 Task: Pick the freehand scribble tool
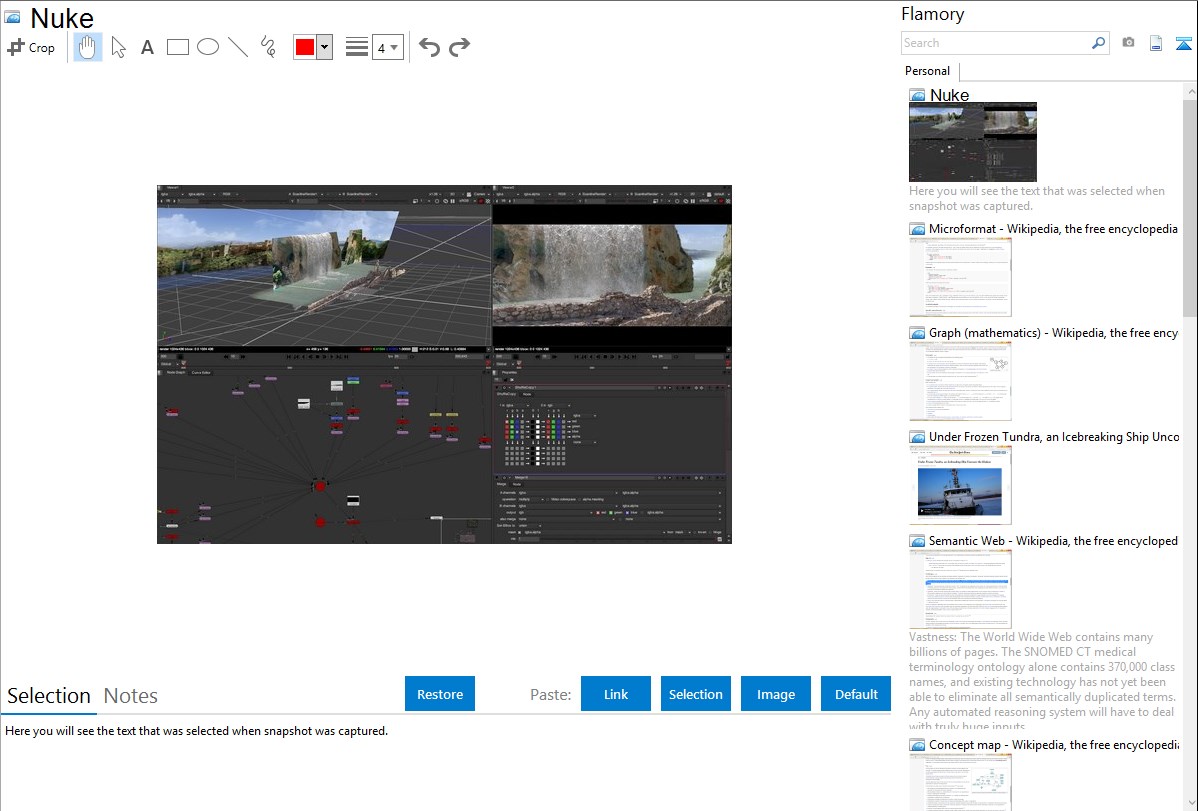pos(268,47)
